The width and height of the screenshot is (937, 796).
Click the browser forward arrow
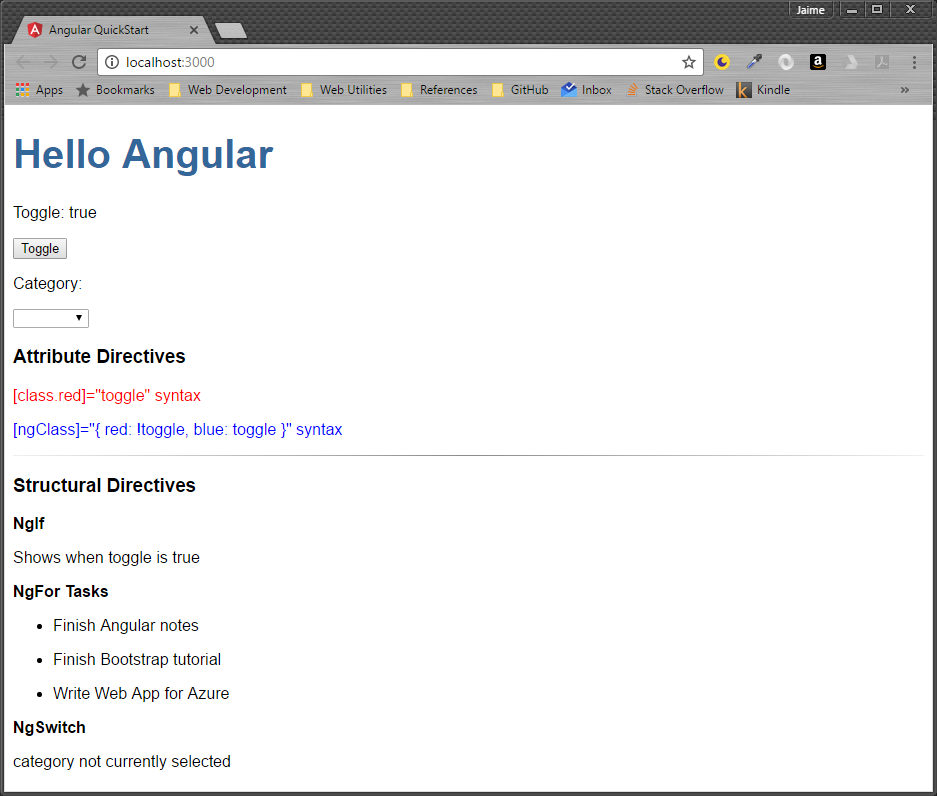click(x=51, y=62)
